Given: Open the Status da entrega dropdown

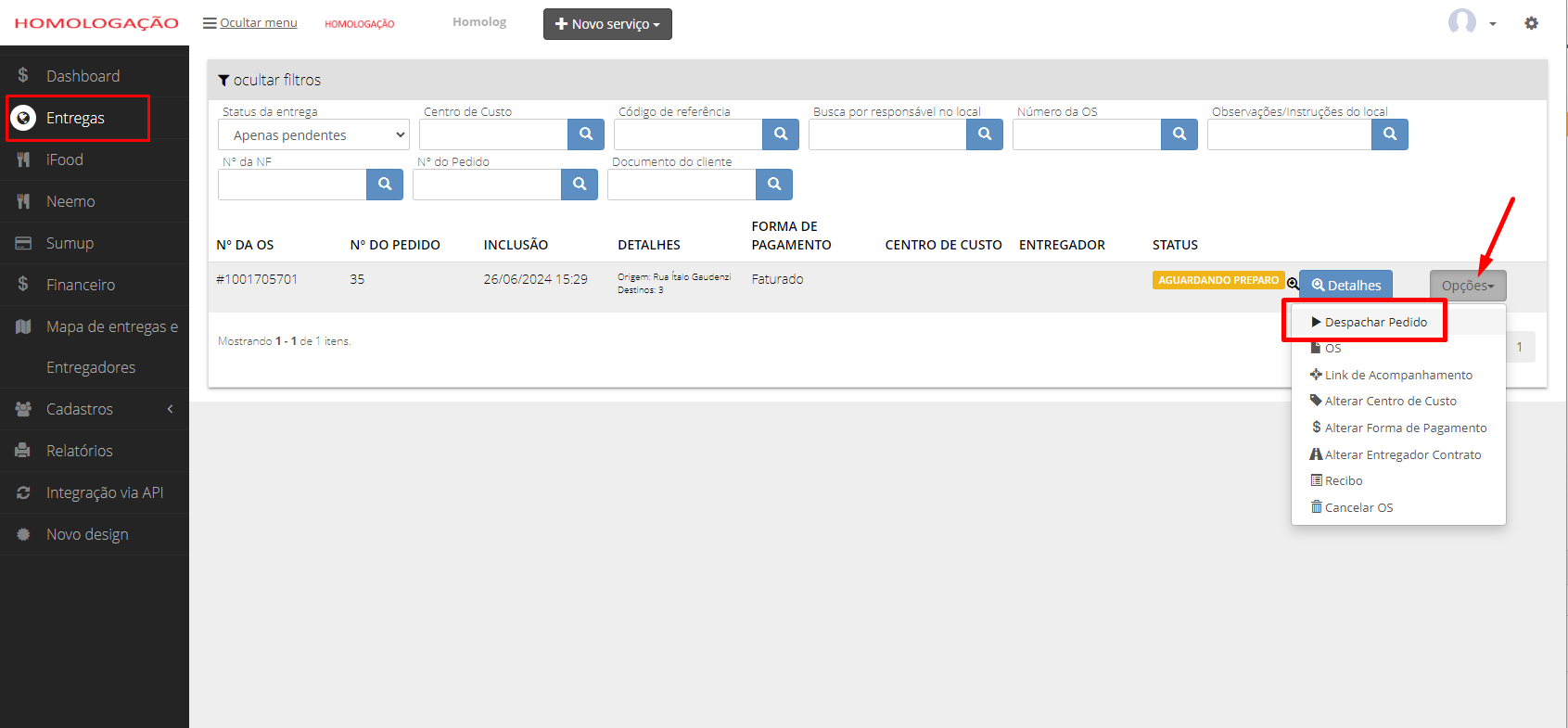Looking at the screenshot, I should (313, 134).
